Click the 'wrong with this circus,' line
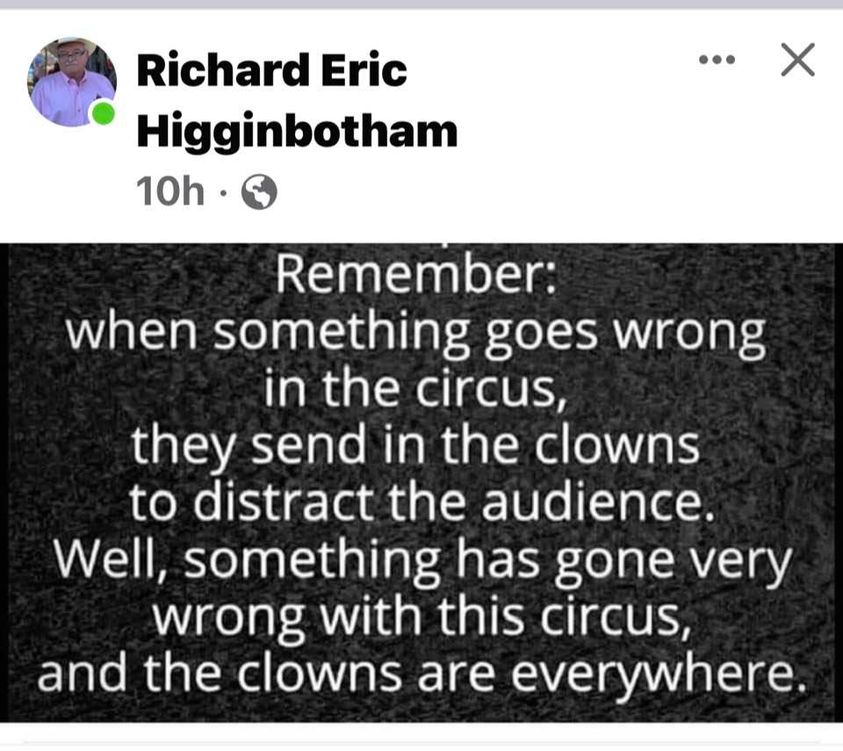This screenshot has width=843, height=751. [x=422, y=618]
